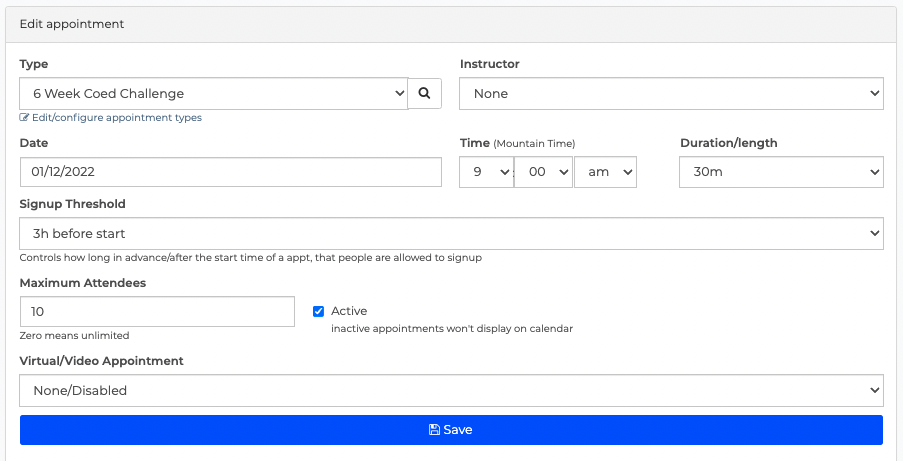903x461 pixels.
Task: Expand the Signup Threshold dropdown
Action: click(x=452, y=233)
